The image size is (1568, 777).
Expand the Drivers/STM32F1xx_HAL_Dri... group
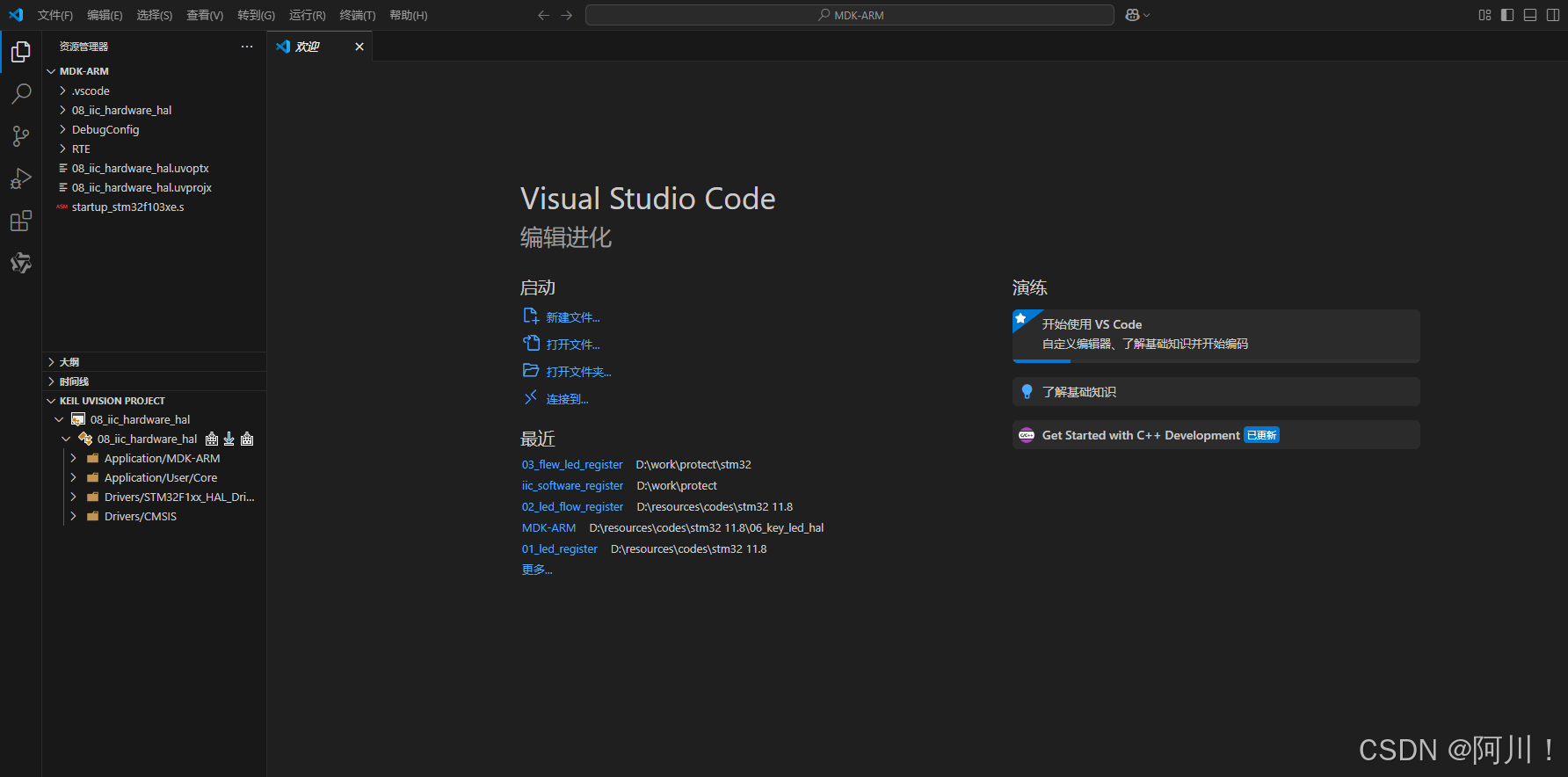click(x=73, y=497)
